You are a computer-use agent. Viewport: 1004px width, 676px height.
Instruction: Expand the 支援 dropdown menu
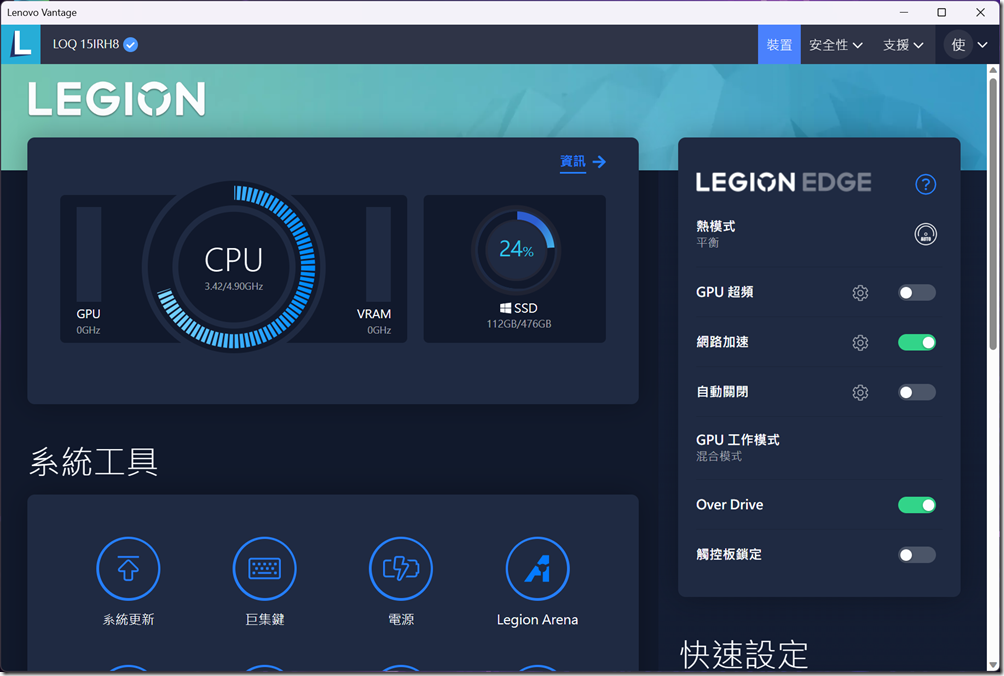(903, 45)
